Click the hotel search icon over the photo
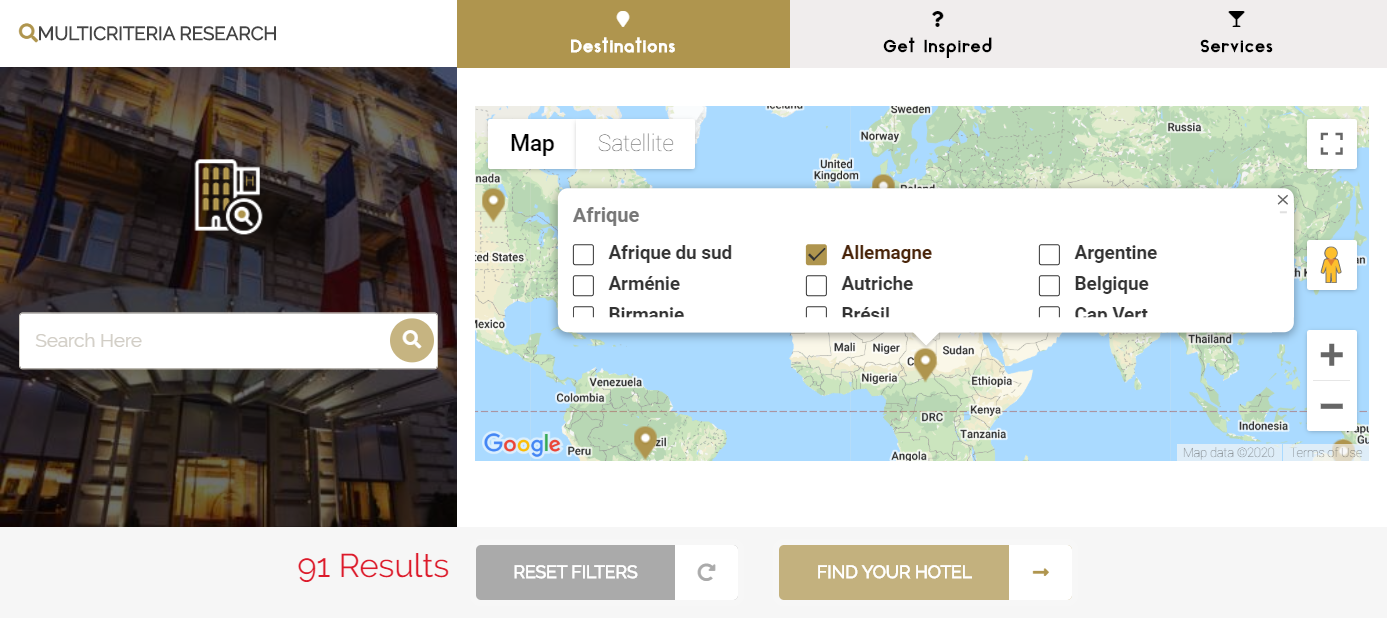Viewport: 1387px width, 618px height. pos(228,196)
